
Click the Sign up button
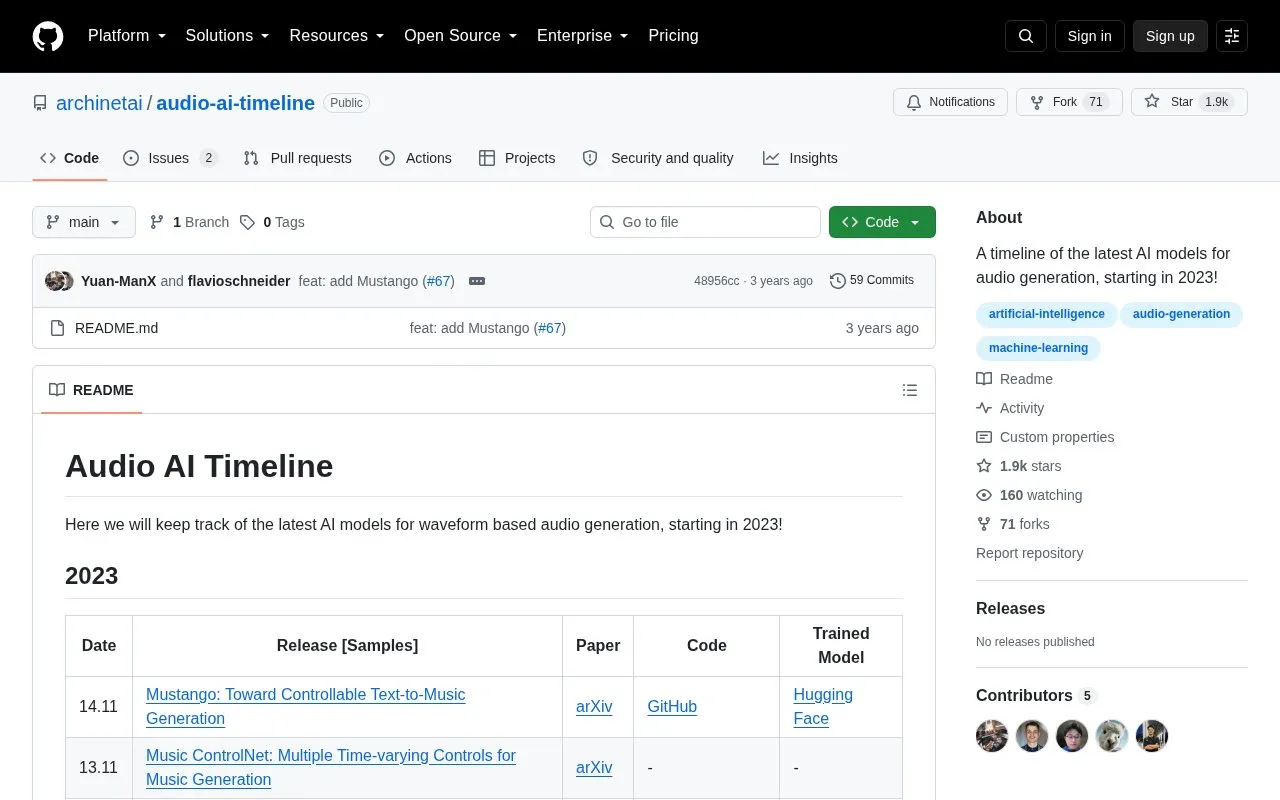(x=1170, y=36)
